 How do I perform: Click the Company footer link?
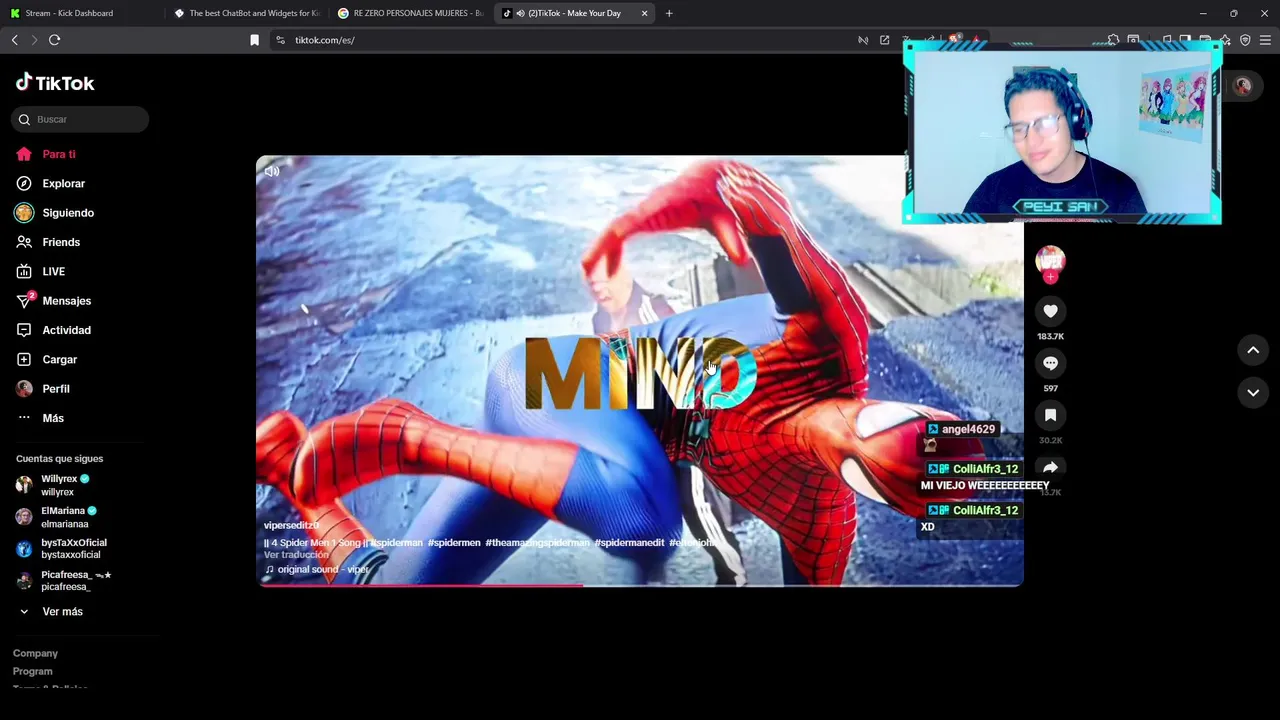point(35,653)
